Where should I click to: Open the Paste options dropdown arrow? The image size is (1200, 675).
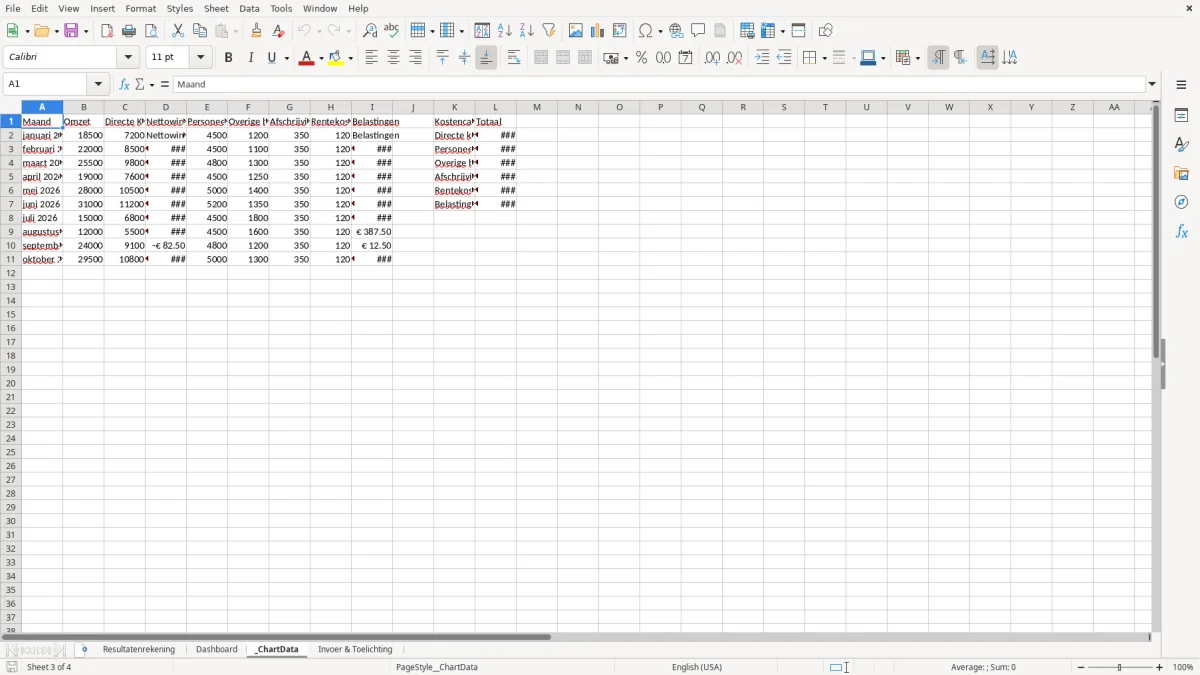coord(237,31)
